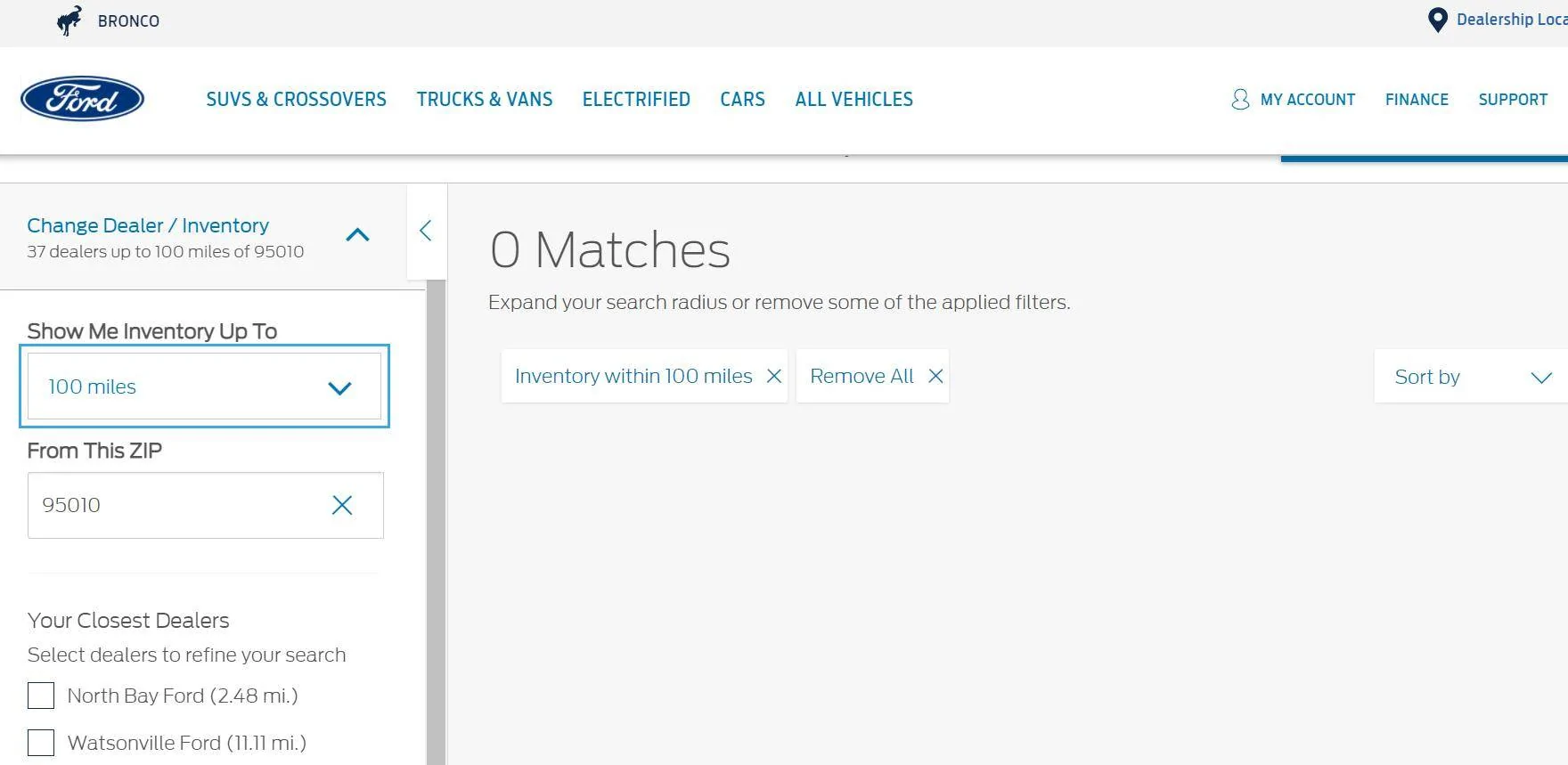Check the Watsonville Ford dealer checkbox
1568x765 pixels.
(41, 743)
